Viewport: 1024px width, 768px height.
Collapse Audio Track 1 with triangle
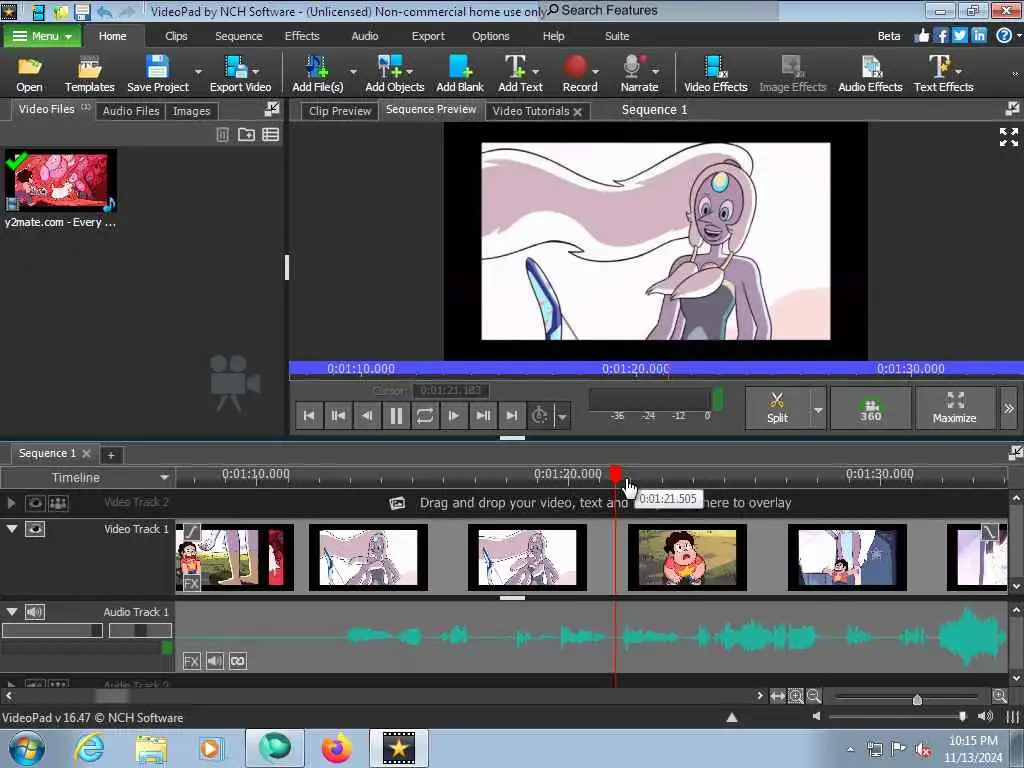[12, 611]
